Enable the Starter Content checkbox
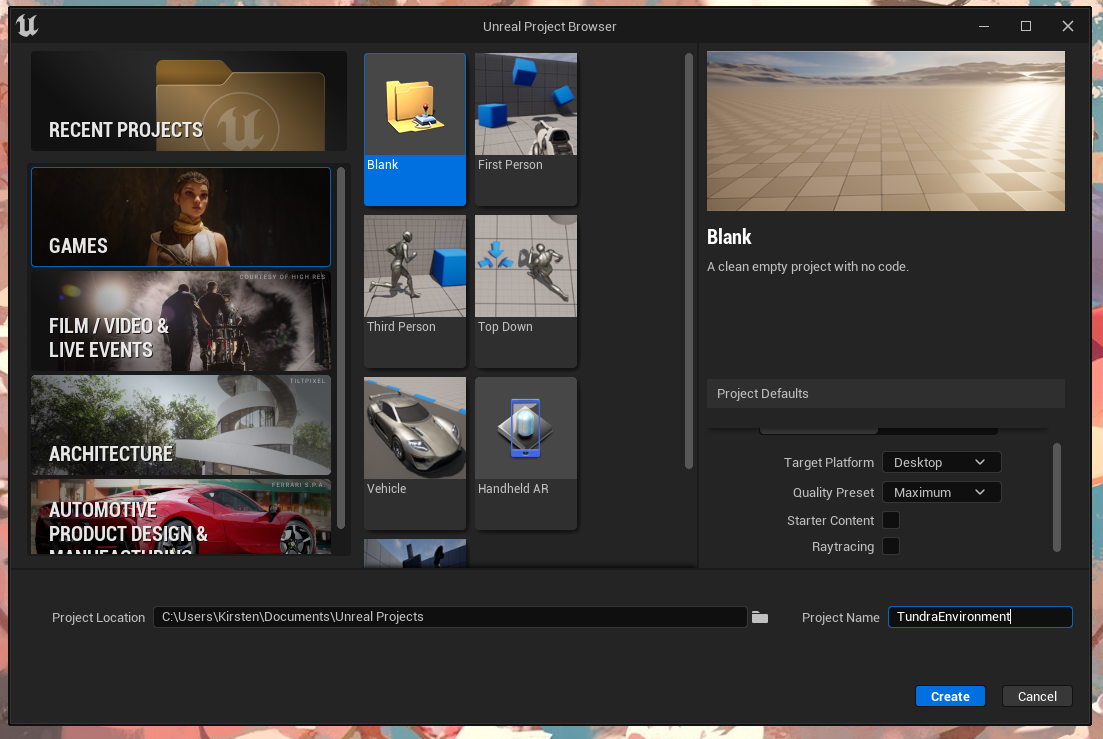Viewport: 1103px width, 739px height. 890,520
